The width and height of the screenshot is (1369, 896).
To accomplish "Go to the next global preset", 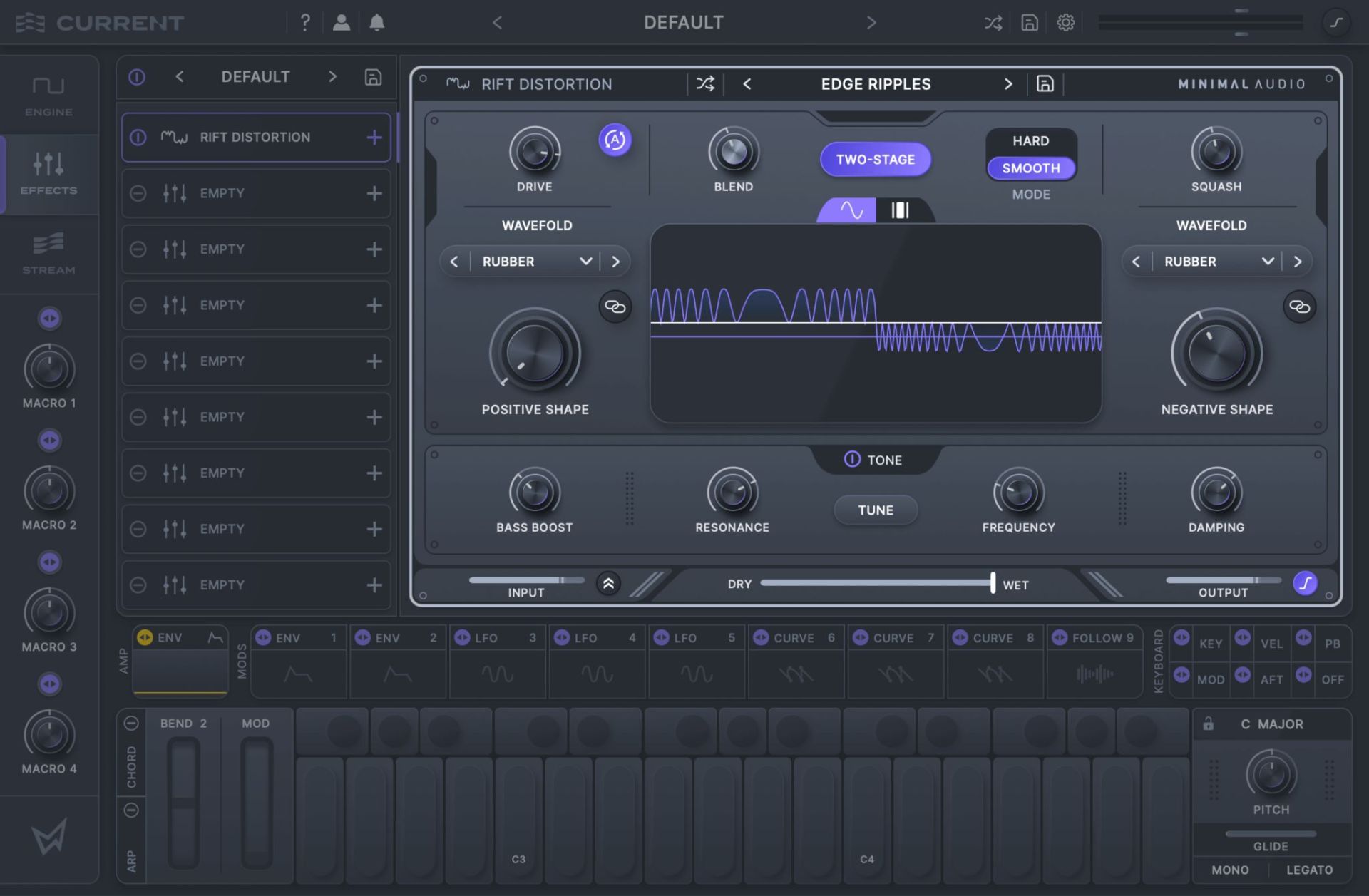I will [x=871, y=23].
